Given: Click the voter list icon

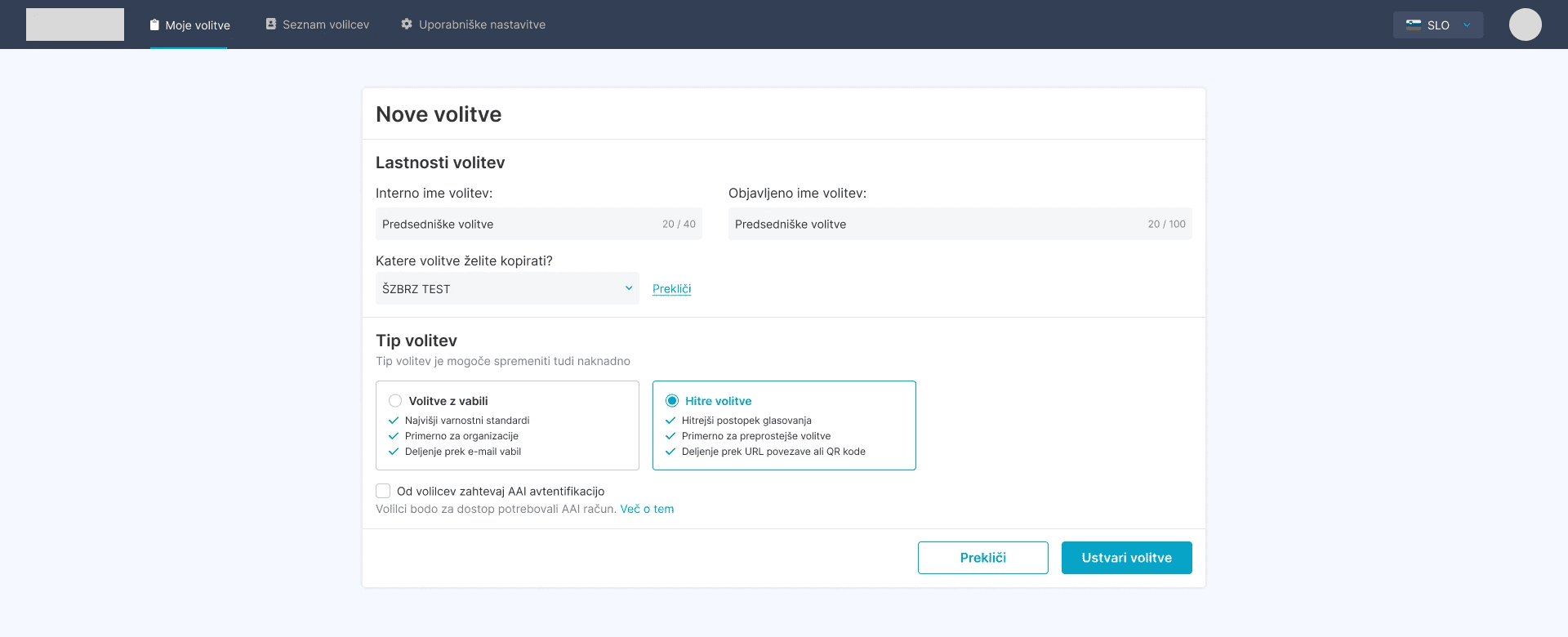Looking at the screenshot, I should tap(271, 24).
